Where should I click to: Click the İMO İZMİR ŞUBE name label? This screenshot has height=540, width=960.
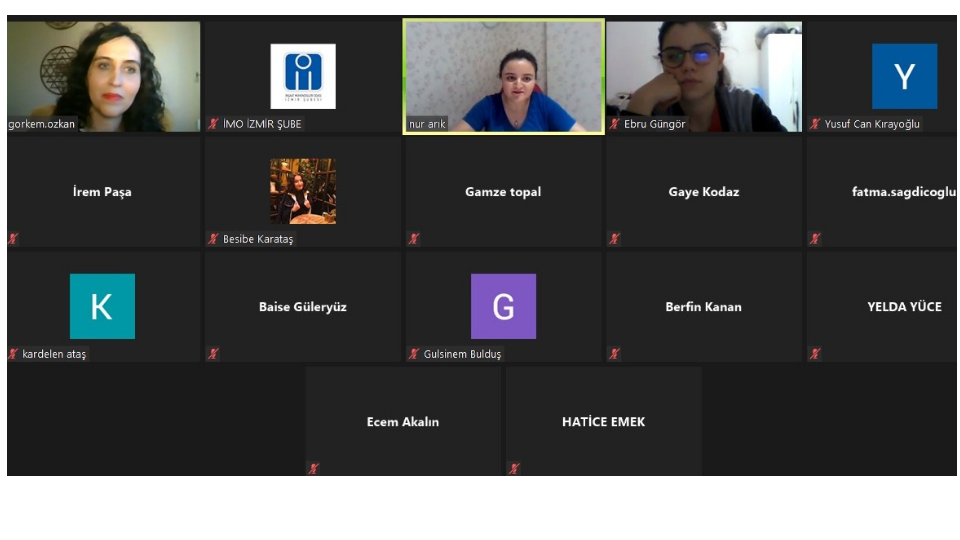point(262,124)
